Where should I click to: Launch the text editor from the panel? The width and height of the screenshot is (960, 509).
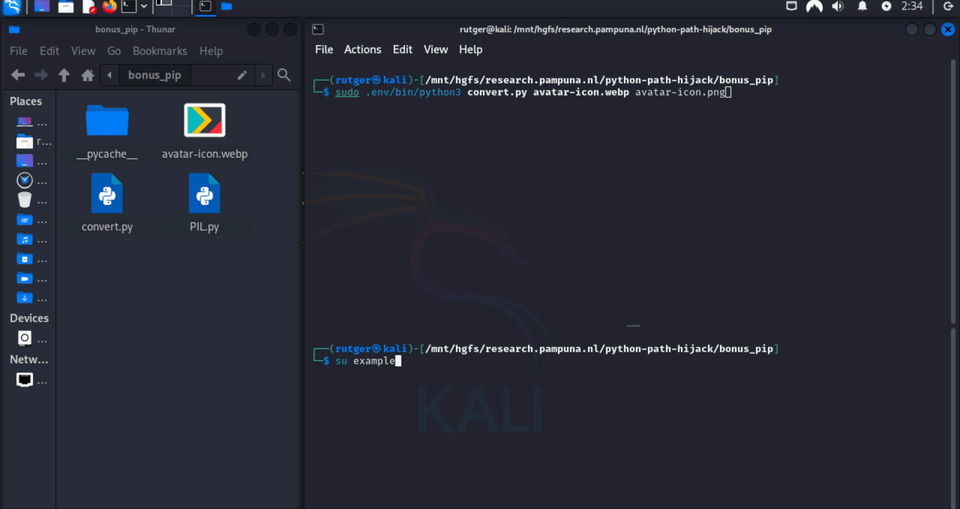89,7
